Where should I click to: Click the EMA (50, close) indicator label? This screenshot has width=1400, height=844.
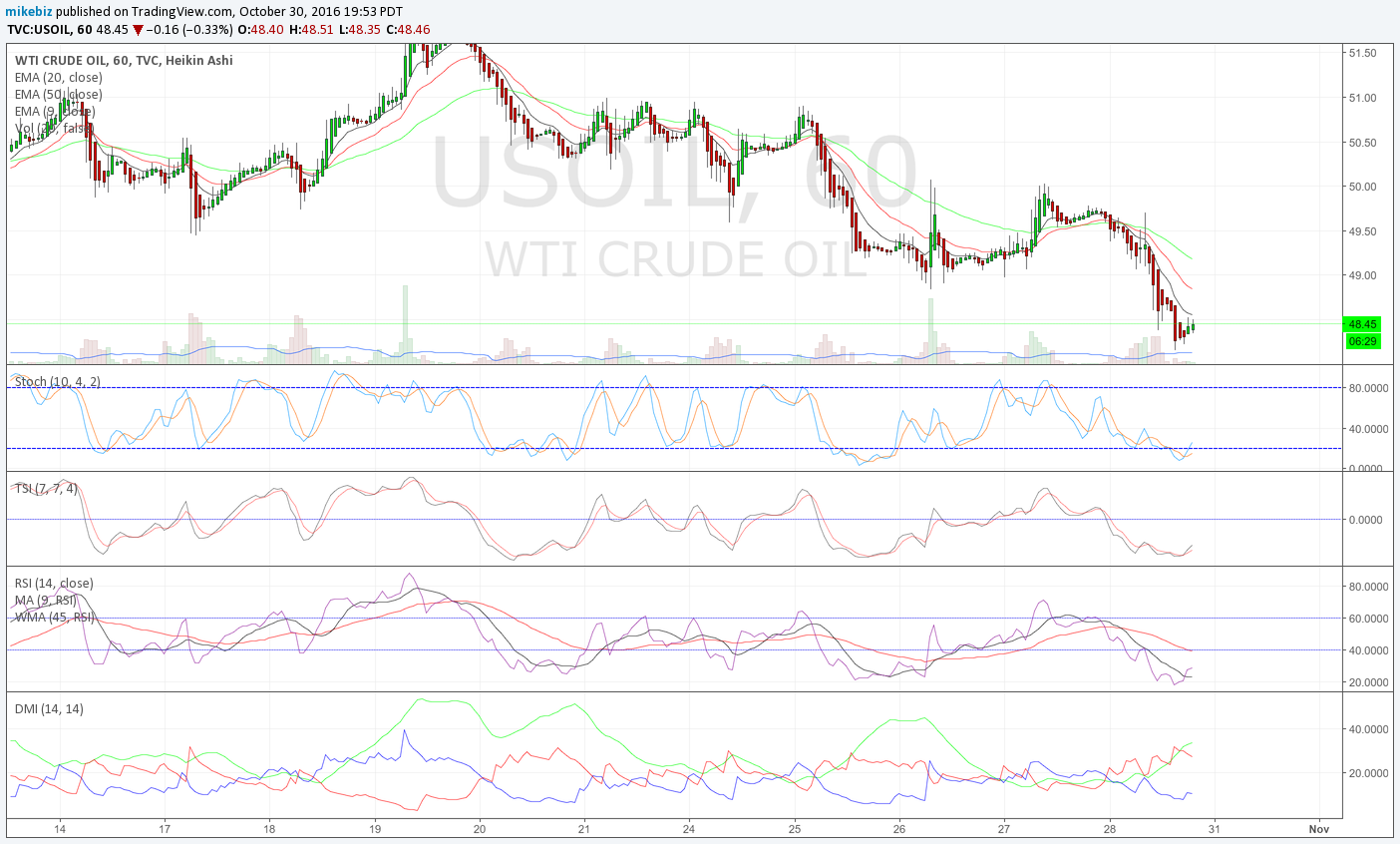point(59,94)
